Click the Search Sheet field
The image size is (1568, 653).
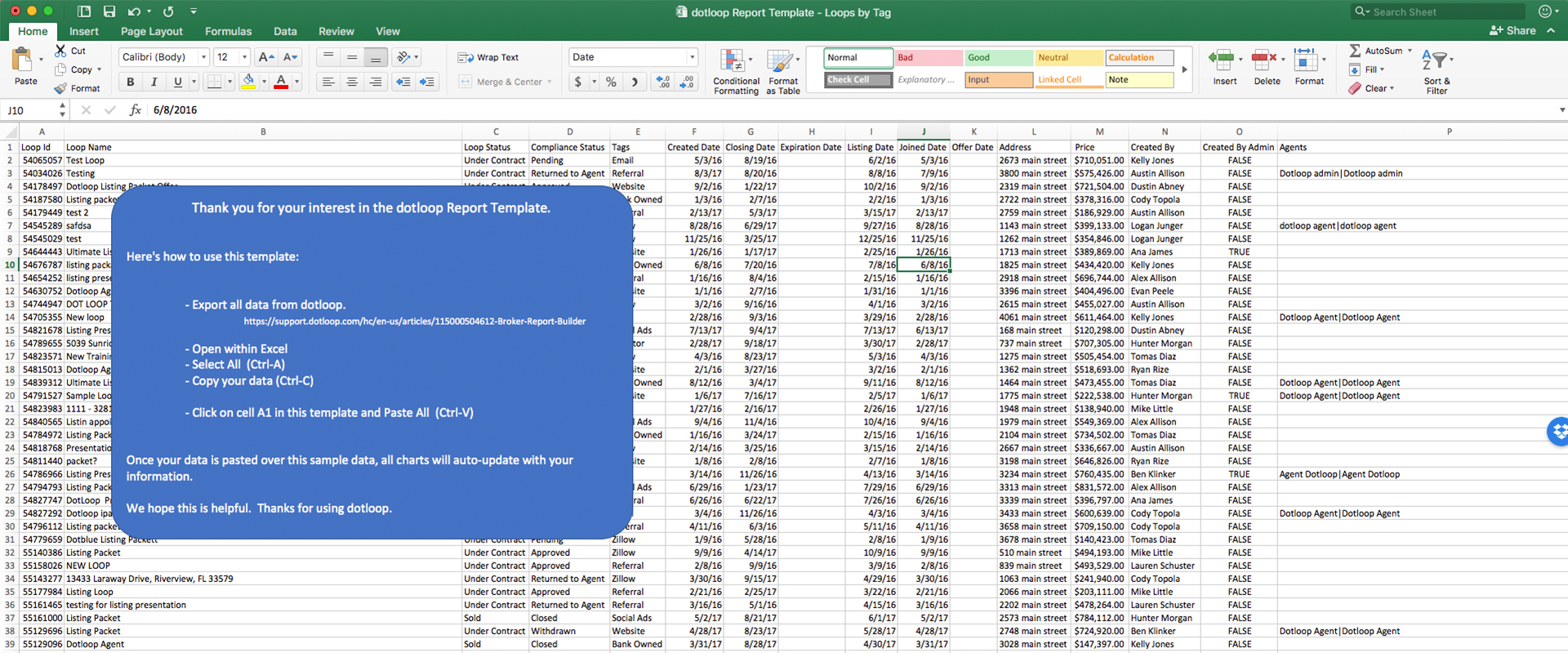pos(1439,11)
